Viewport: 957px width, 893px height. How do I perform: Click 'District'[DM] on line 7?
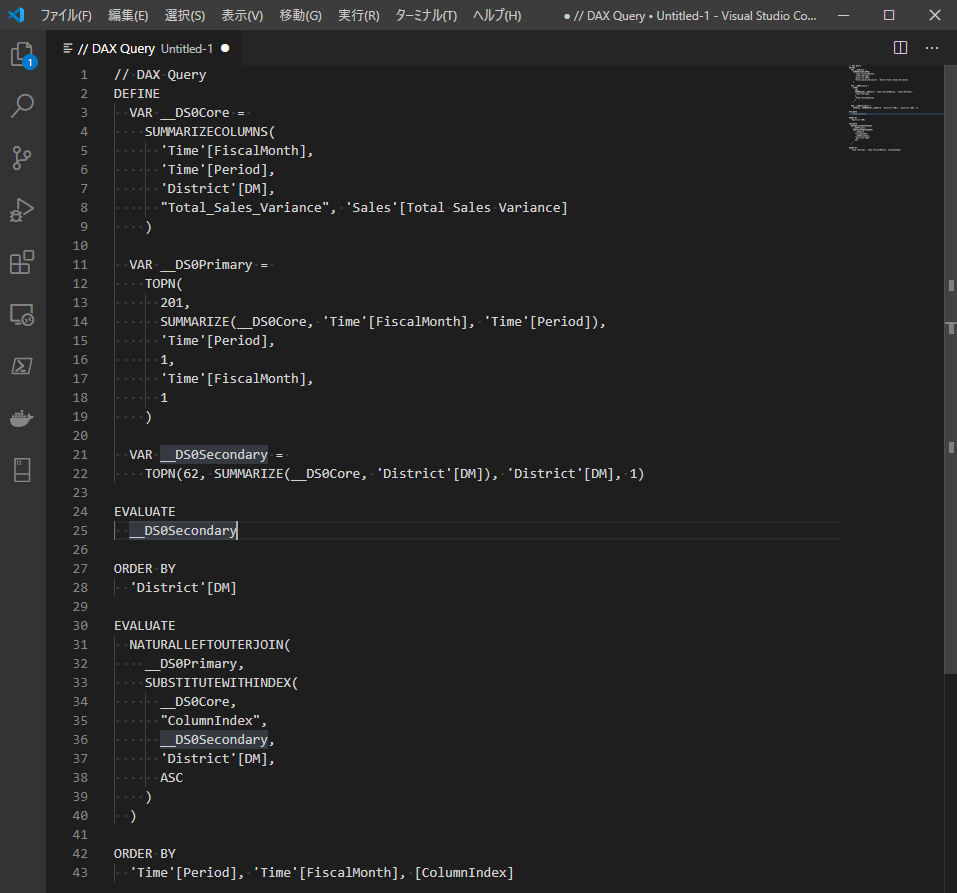pos(214,189)
